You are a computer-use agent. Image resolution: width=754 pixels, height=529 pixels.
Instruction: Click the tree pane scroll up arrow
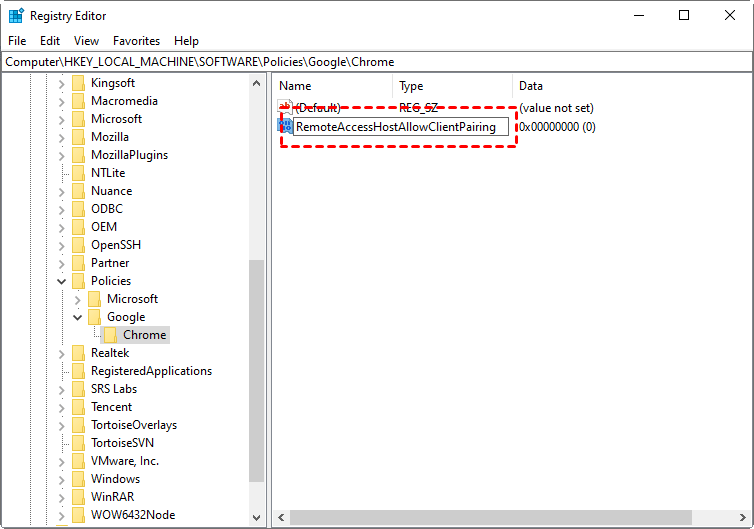tap(257, 83)
